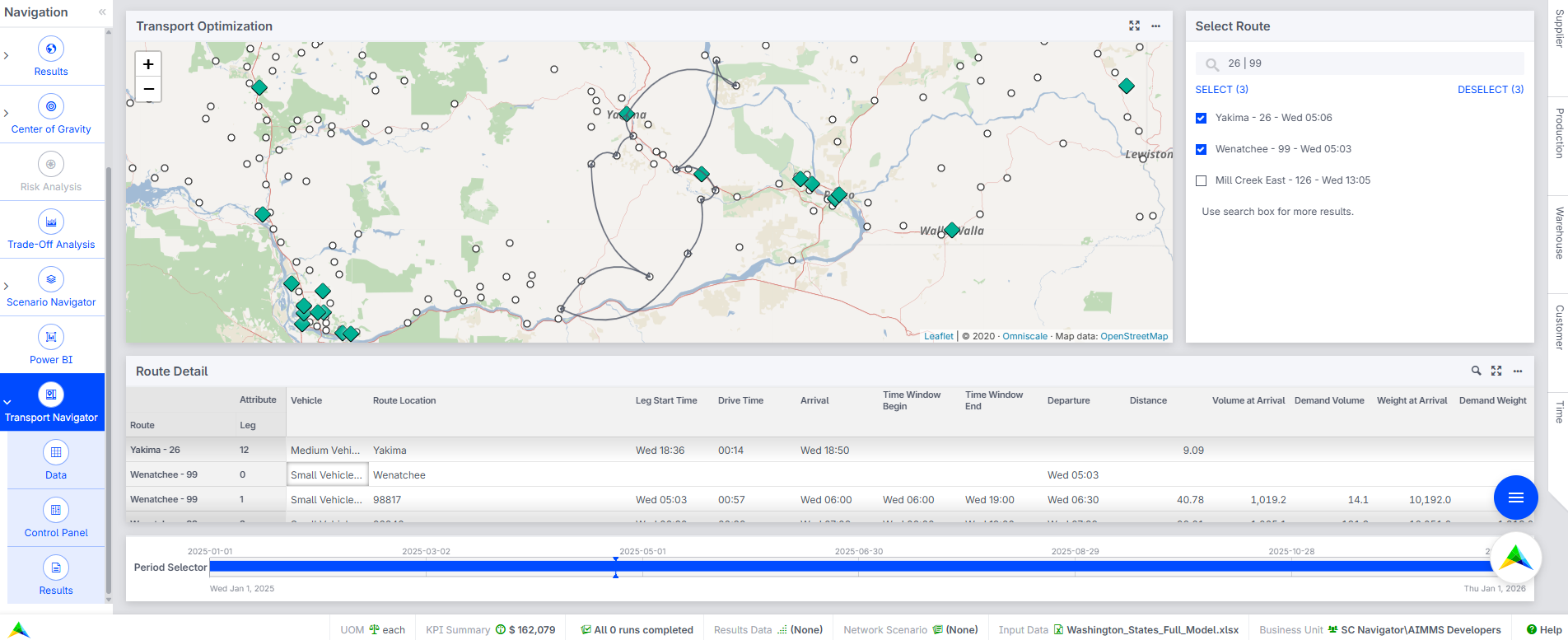The image size is (1568, 640).
Task: Open the top Results navigation icon
Action: (x=51, y=49)
